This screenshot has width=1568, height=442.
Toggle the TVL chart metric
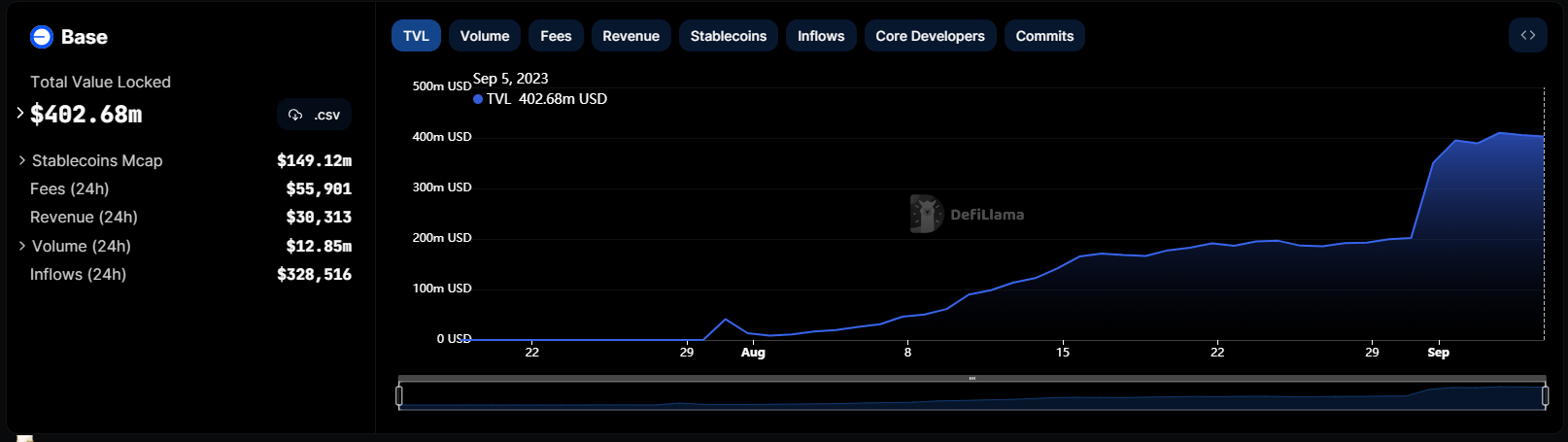click(x=416, y=36)
